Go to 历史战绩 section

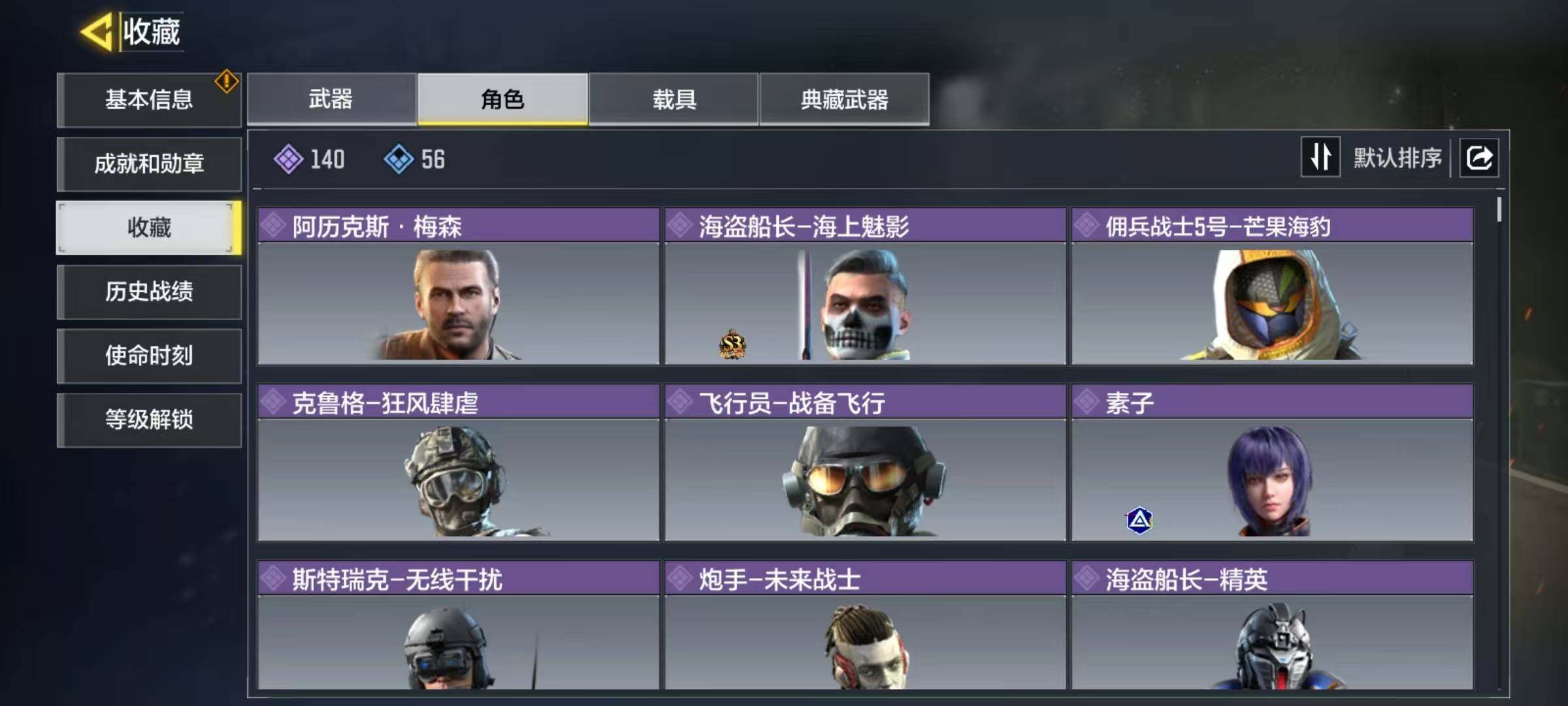(149, 292)
